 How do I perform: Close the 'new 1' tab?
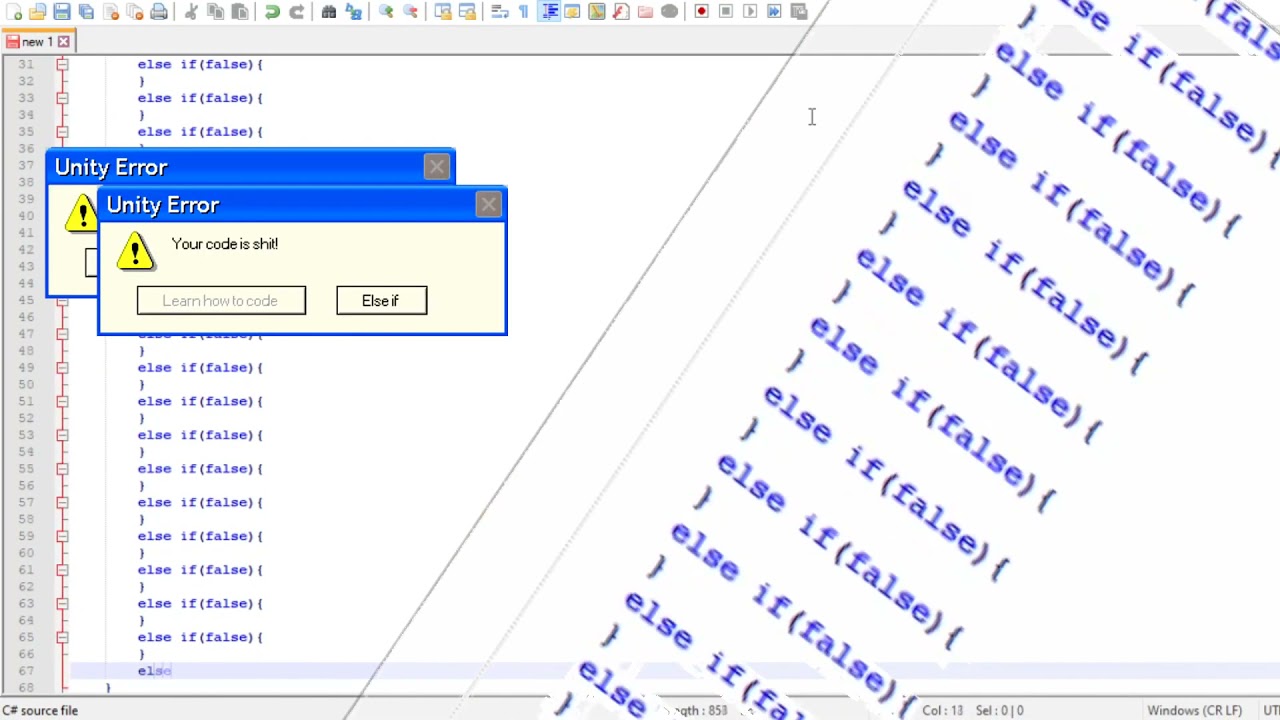tap(64, 42)
